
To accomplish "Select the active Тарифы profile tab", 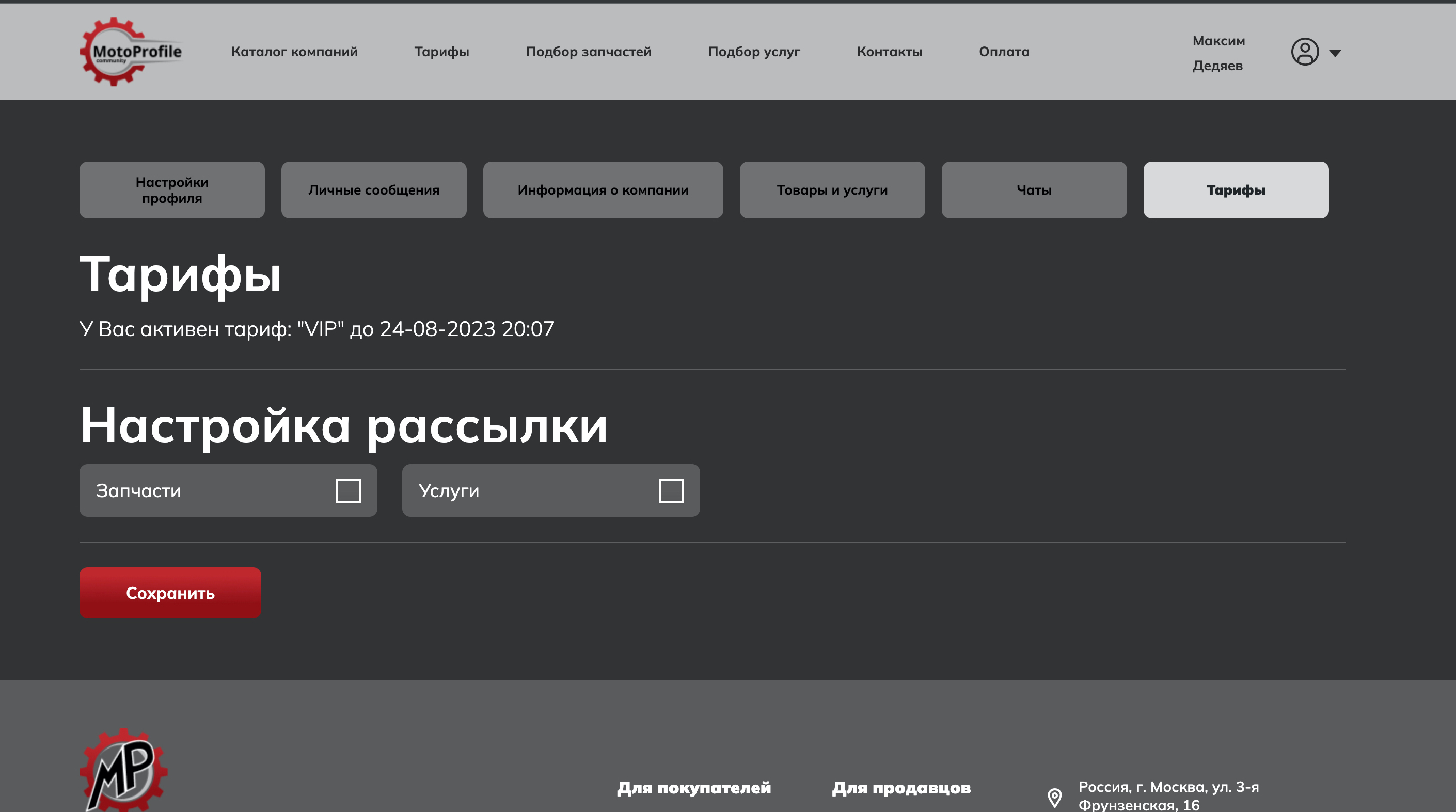I will pyautogui.click(x=1236, y=190).
